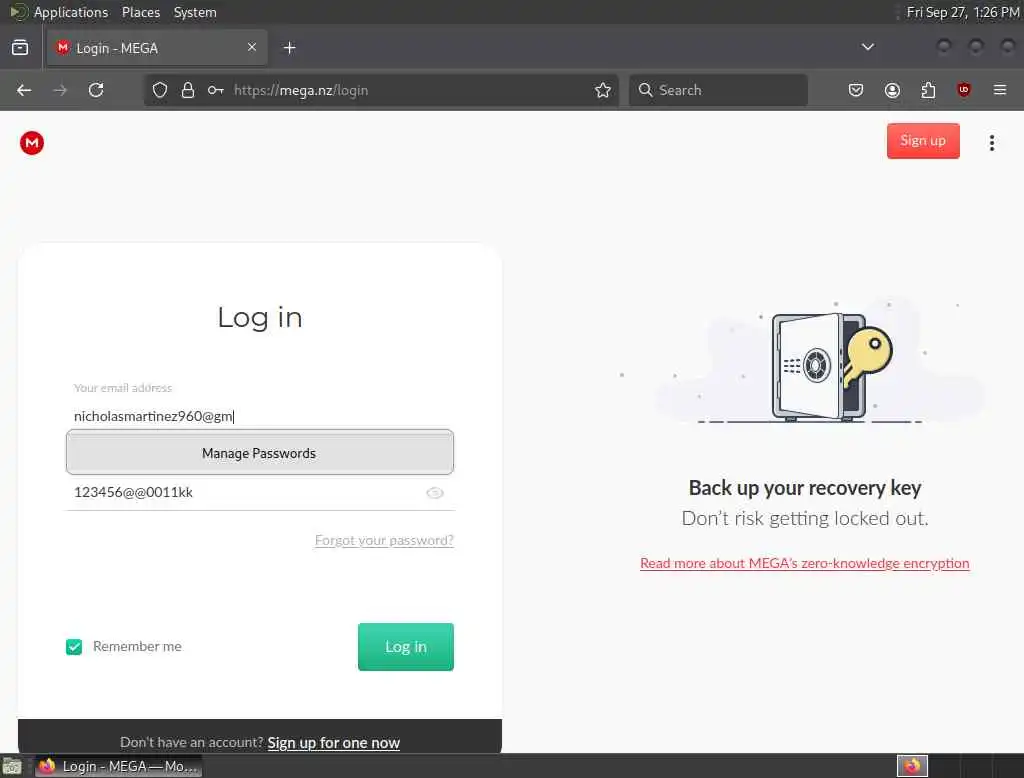
Task: Click show desktop icon in bottom panel
Action: click(x=12, y=766)
